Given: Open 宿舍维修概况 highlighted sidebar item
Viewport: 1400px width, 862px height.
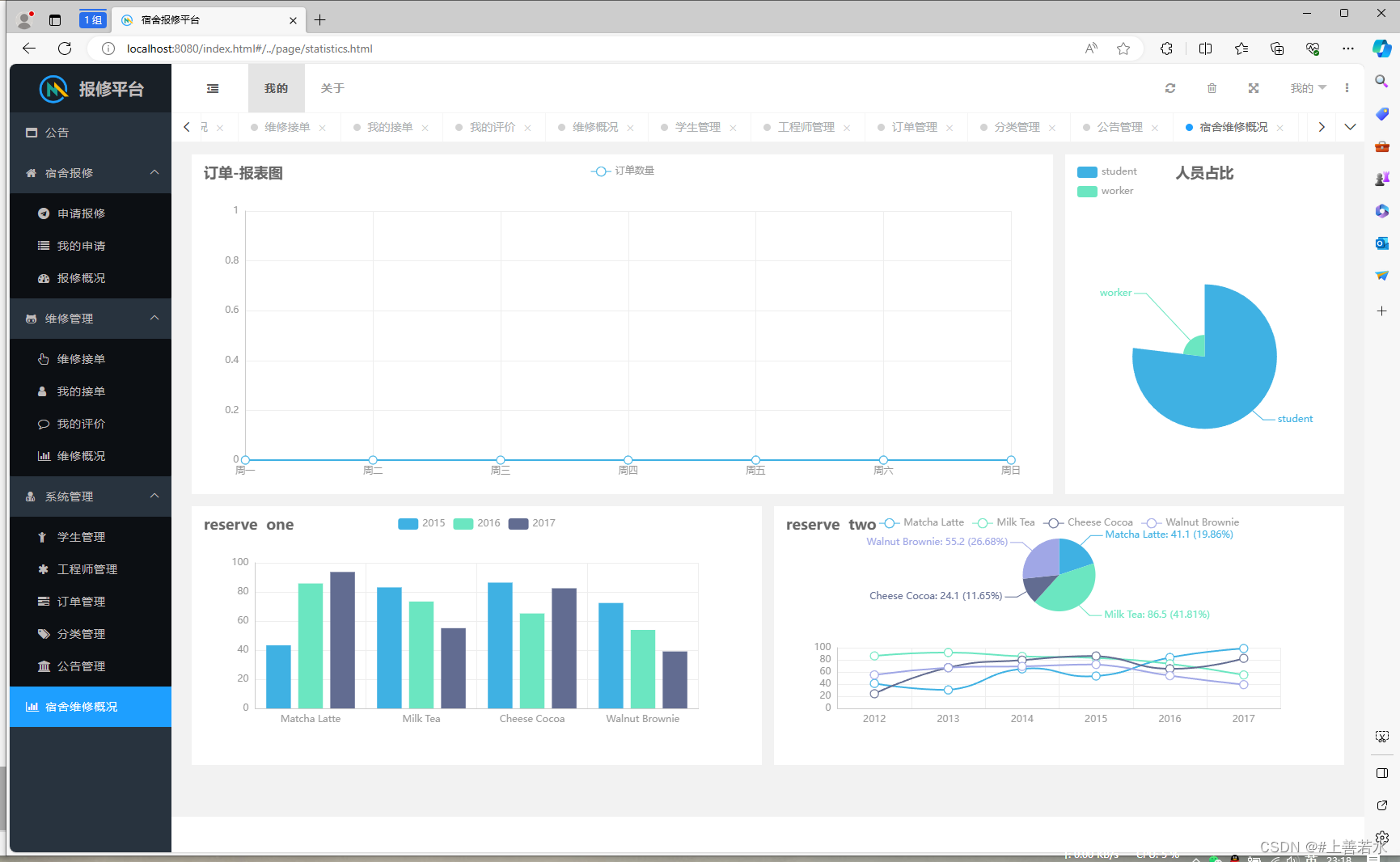Looking at the screenshot, I should coord(91,707).
